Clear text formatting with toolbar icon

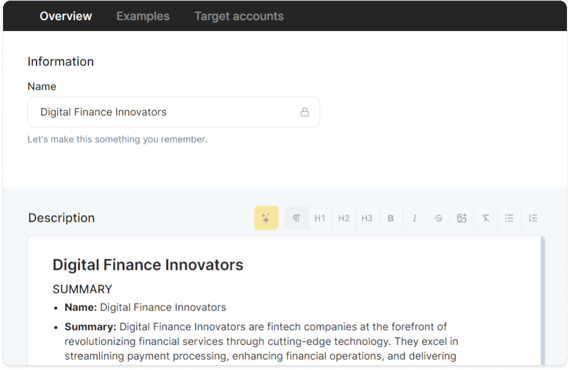click(x=485, y=218)
